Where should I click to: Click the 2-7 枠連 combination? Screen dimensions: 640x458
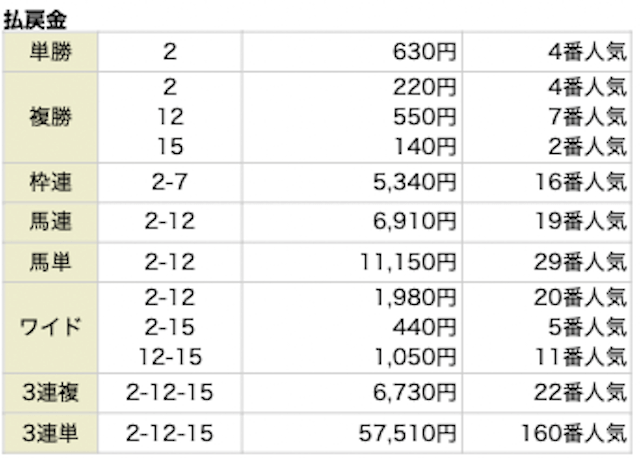pyautogui.click(x=169, y=182)
